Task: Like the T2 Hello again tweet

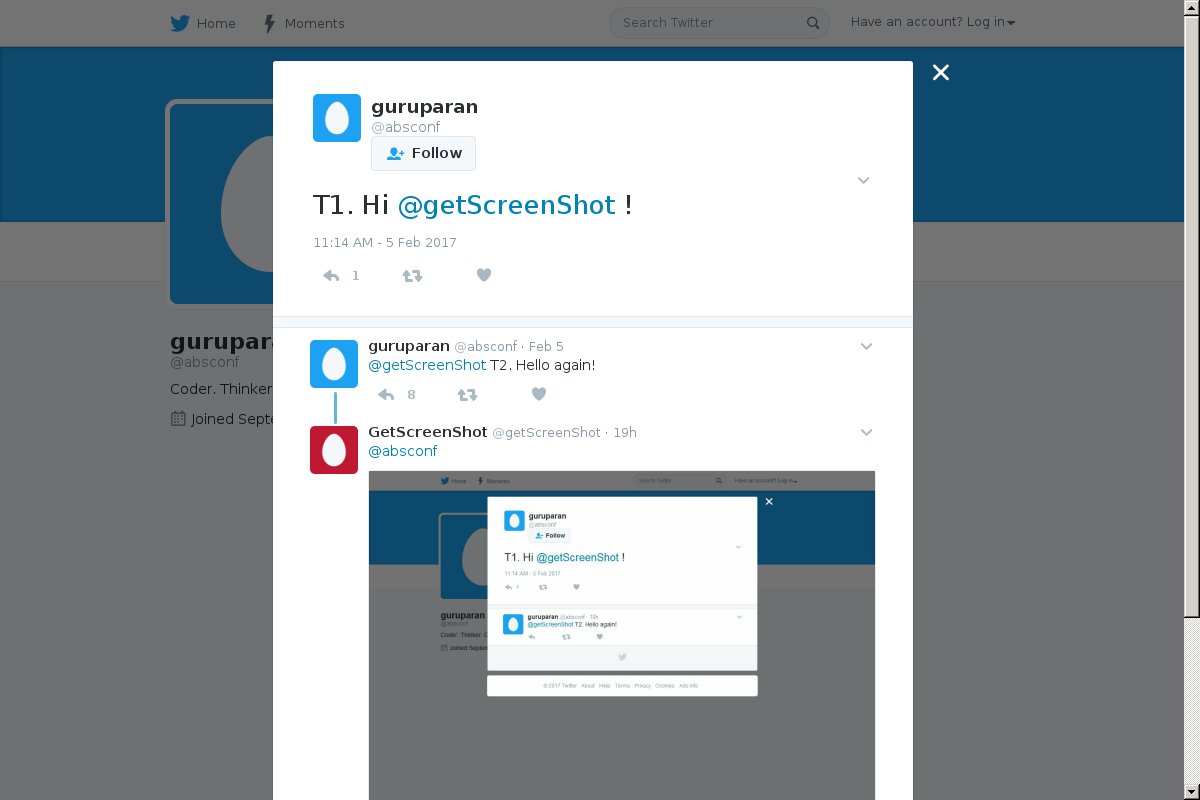Action: click(539, 394)
